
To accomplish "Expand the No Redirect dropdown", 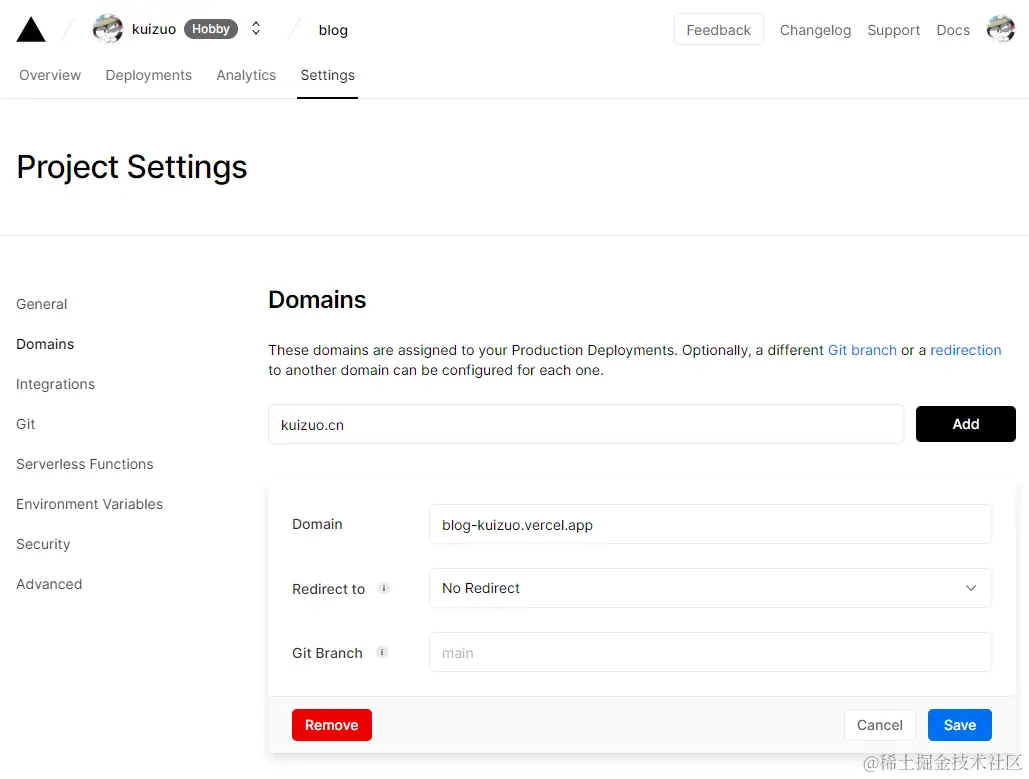I will (x=710, y=588).
